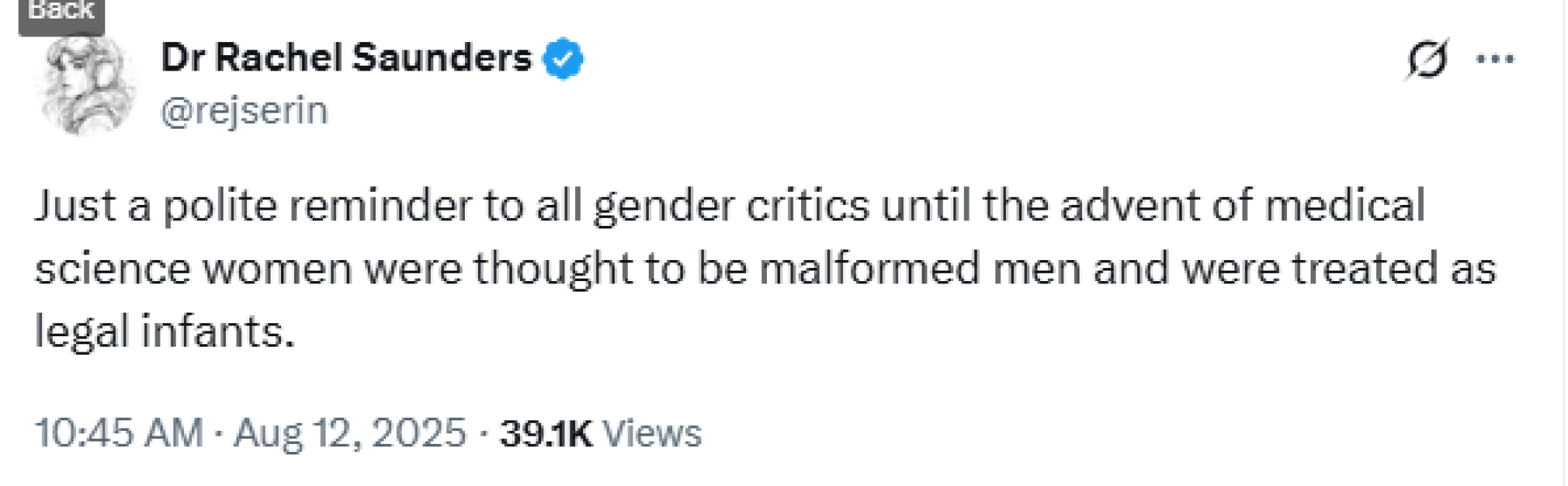Click the display name Dr Rachel Saunders
The image size is (1568, 486).
pos(346,58)
